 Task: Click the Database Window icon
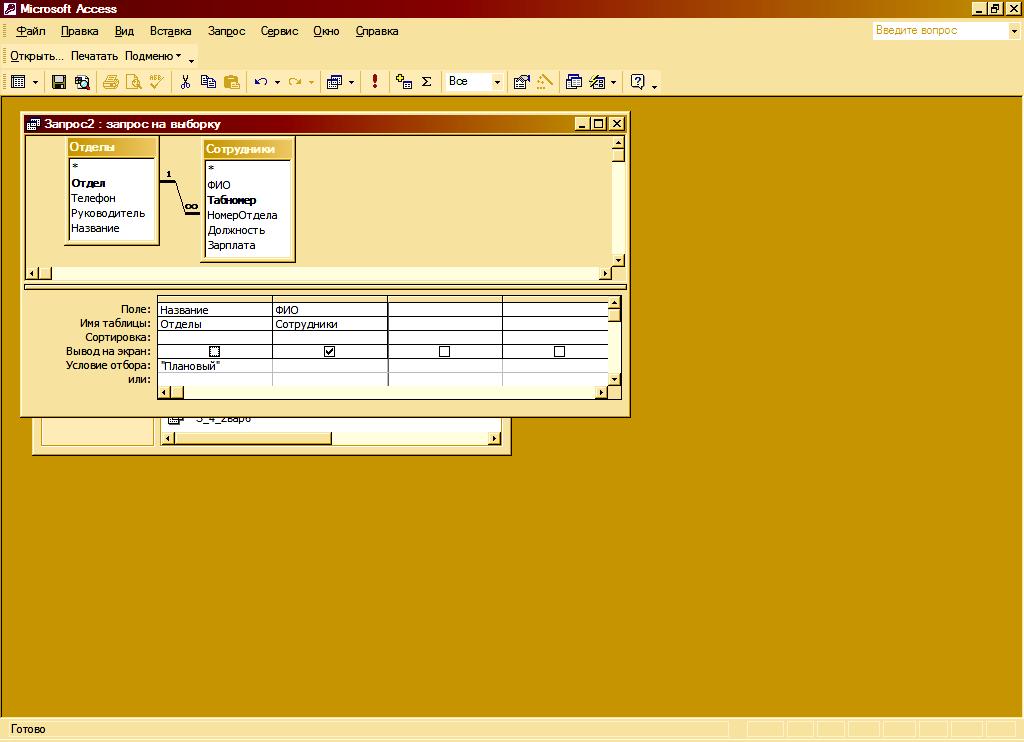pos(573,82)
